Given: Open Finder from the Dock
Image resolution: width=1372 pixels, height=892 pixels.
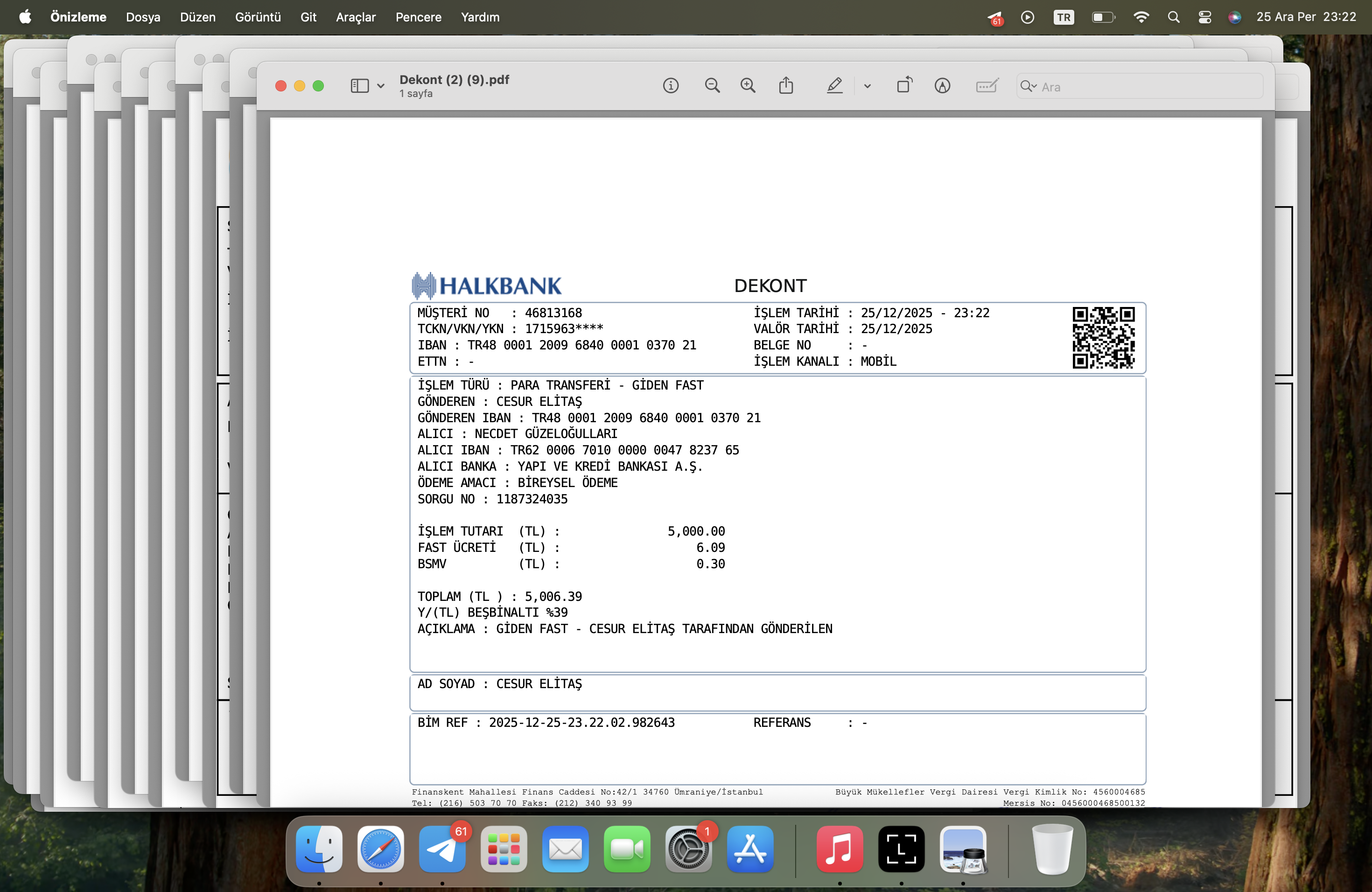Looking at the screenshot, I should pos(319,849).
